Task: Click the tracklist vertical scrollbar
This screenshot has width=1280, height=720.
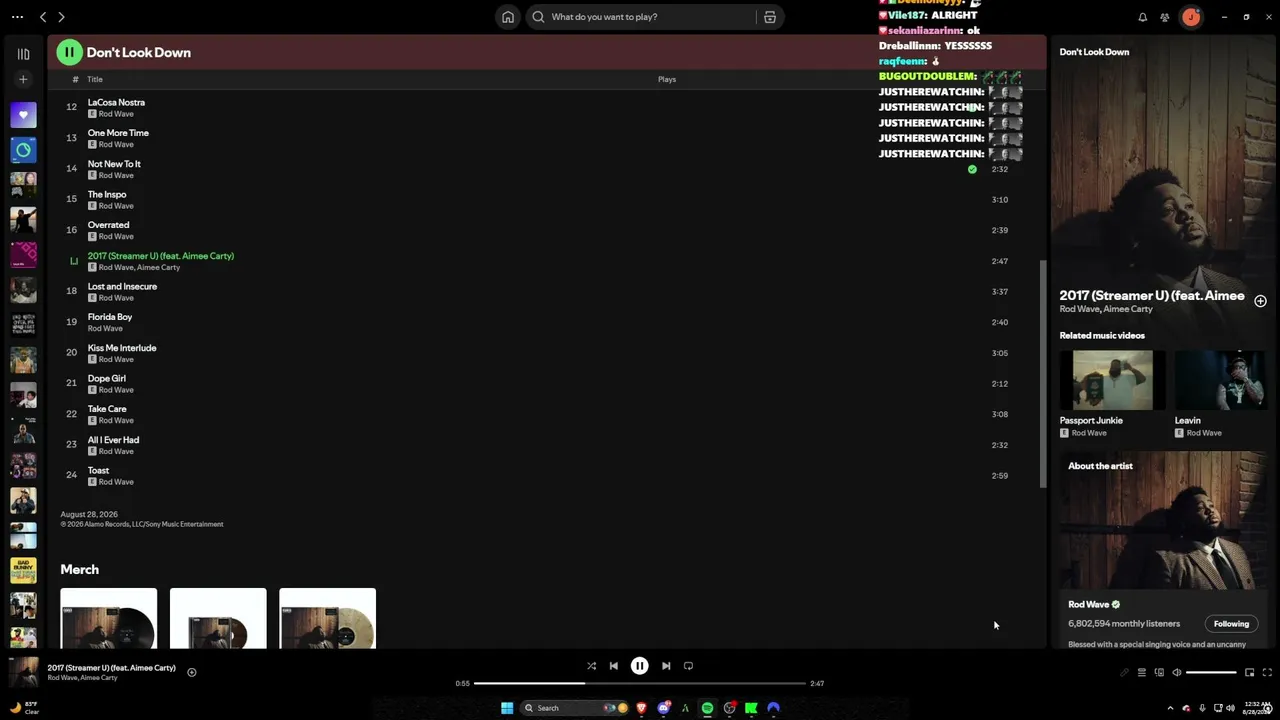Action: [x=1043, y=375]
